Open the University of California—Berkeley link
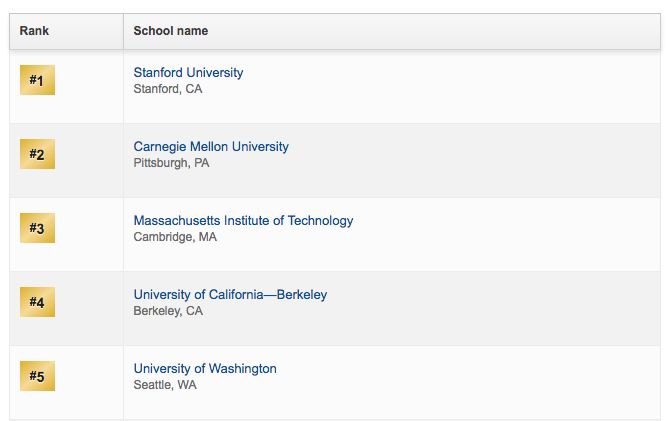 point(230,295)
